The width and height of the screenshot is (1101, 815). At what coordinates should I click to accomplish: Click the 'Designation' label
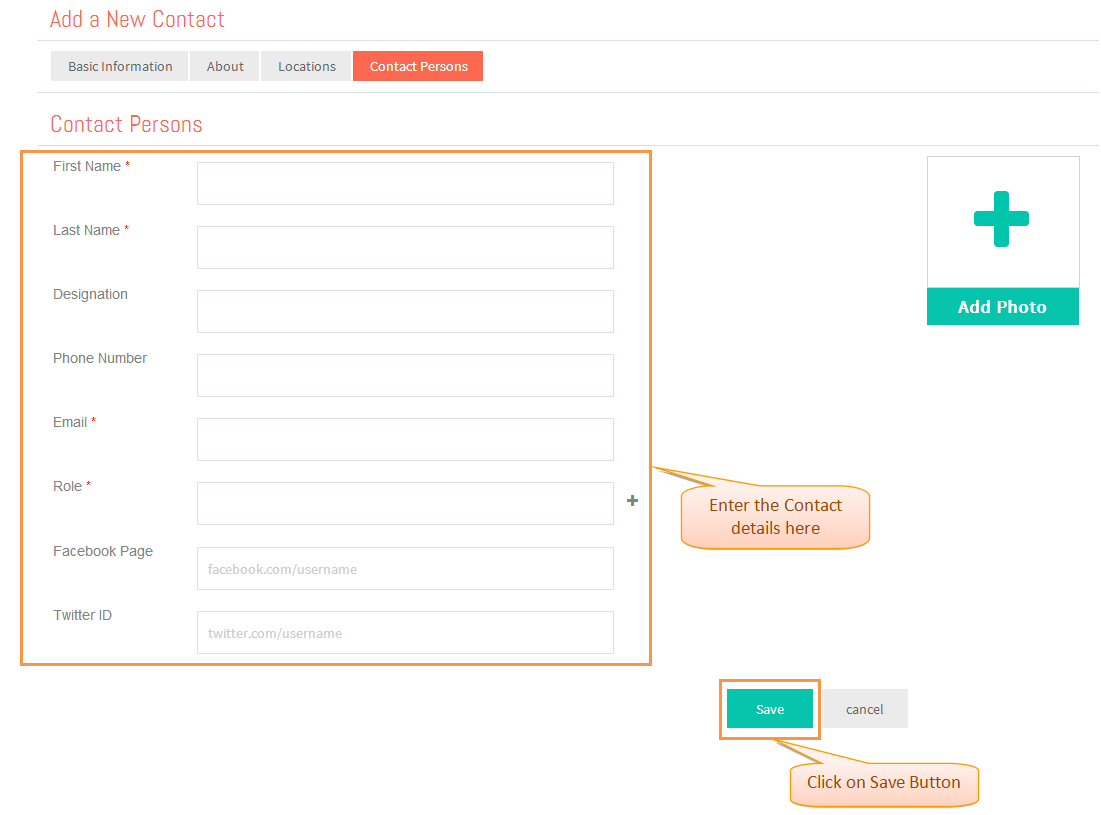pyautogui.click(x=91, y=294)
